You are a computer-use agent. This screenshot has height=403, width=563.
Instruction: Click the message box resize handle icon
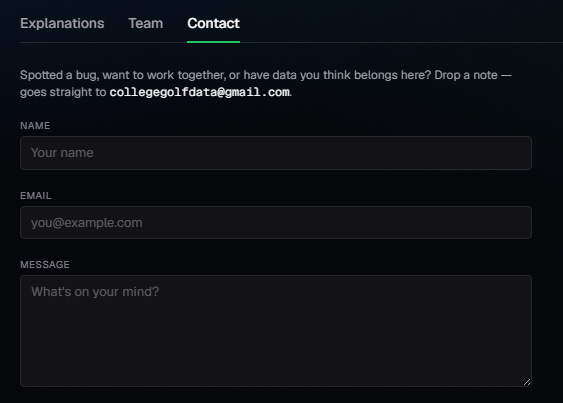[x=527, y=382]
